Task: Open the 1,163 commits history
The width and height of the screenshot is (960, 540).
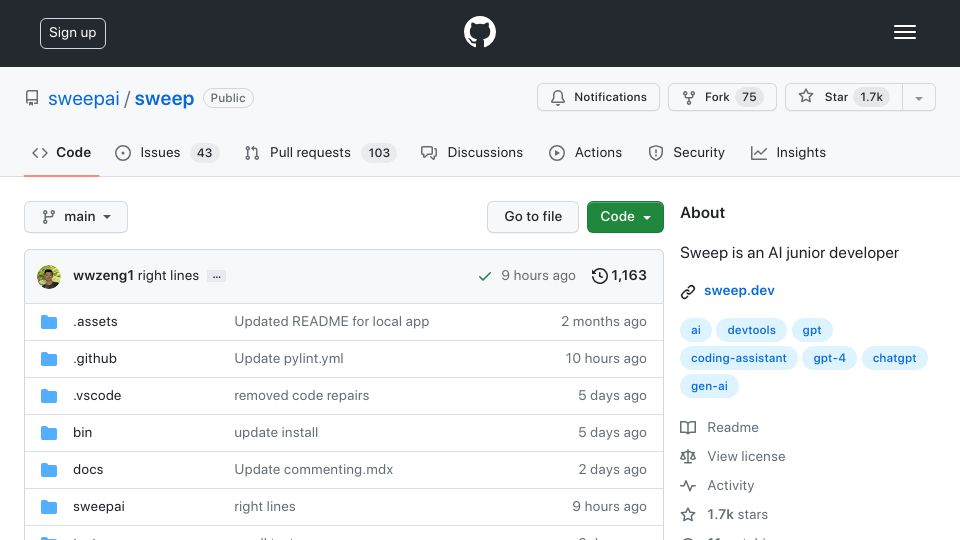Action: (x=619, y=276)
